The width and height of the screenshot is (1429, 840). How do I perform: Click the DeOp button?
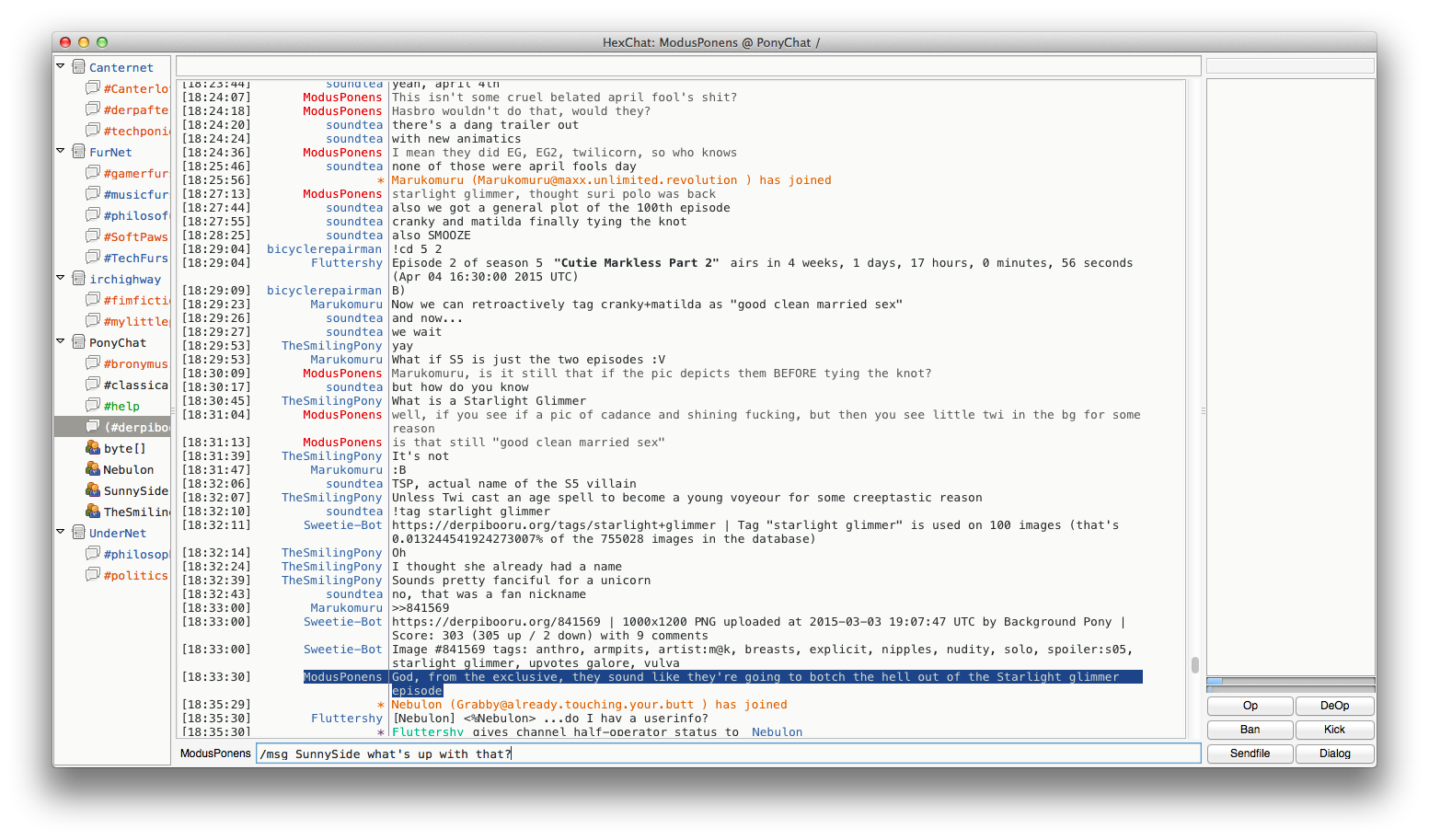(1335, 706)
